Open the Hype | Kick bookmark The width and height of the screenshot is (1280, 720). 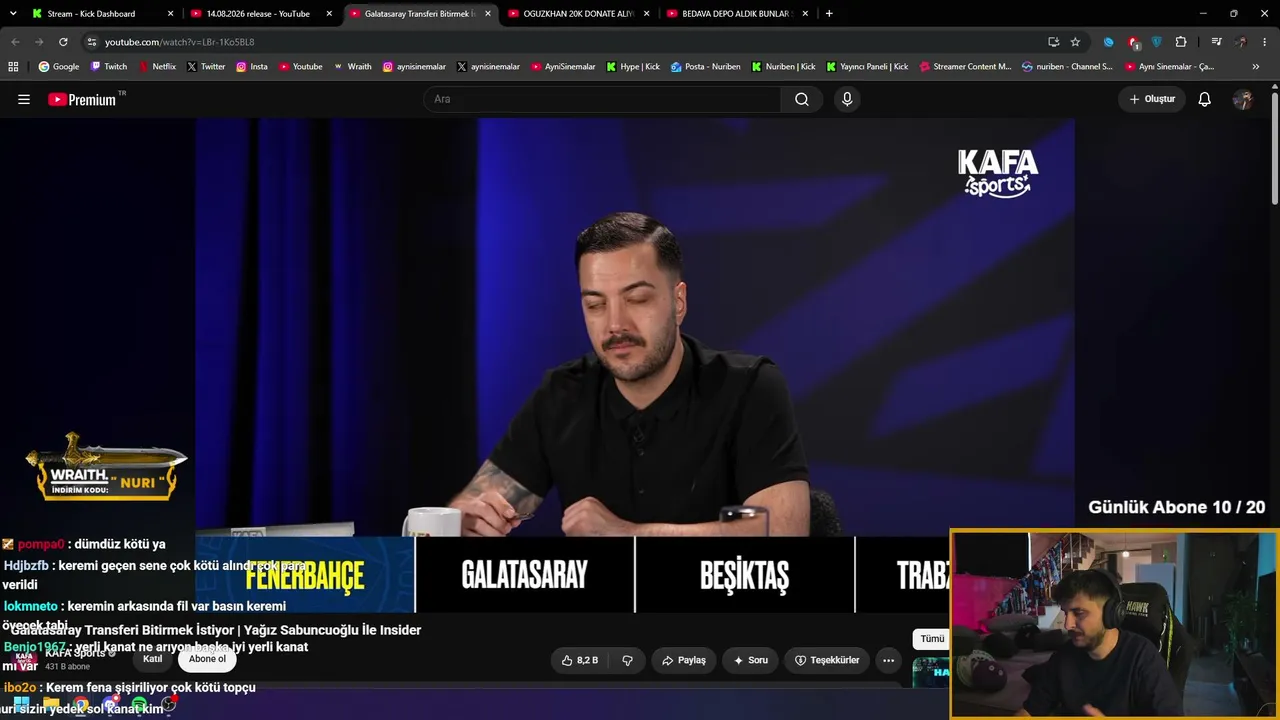[x=633, y=67]
